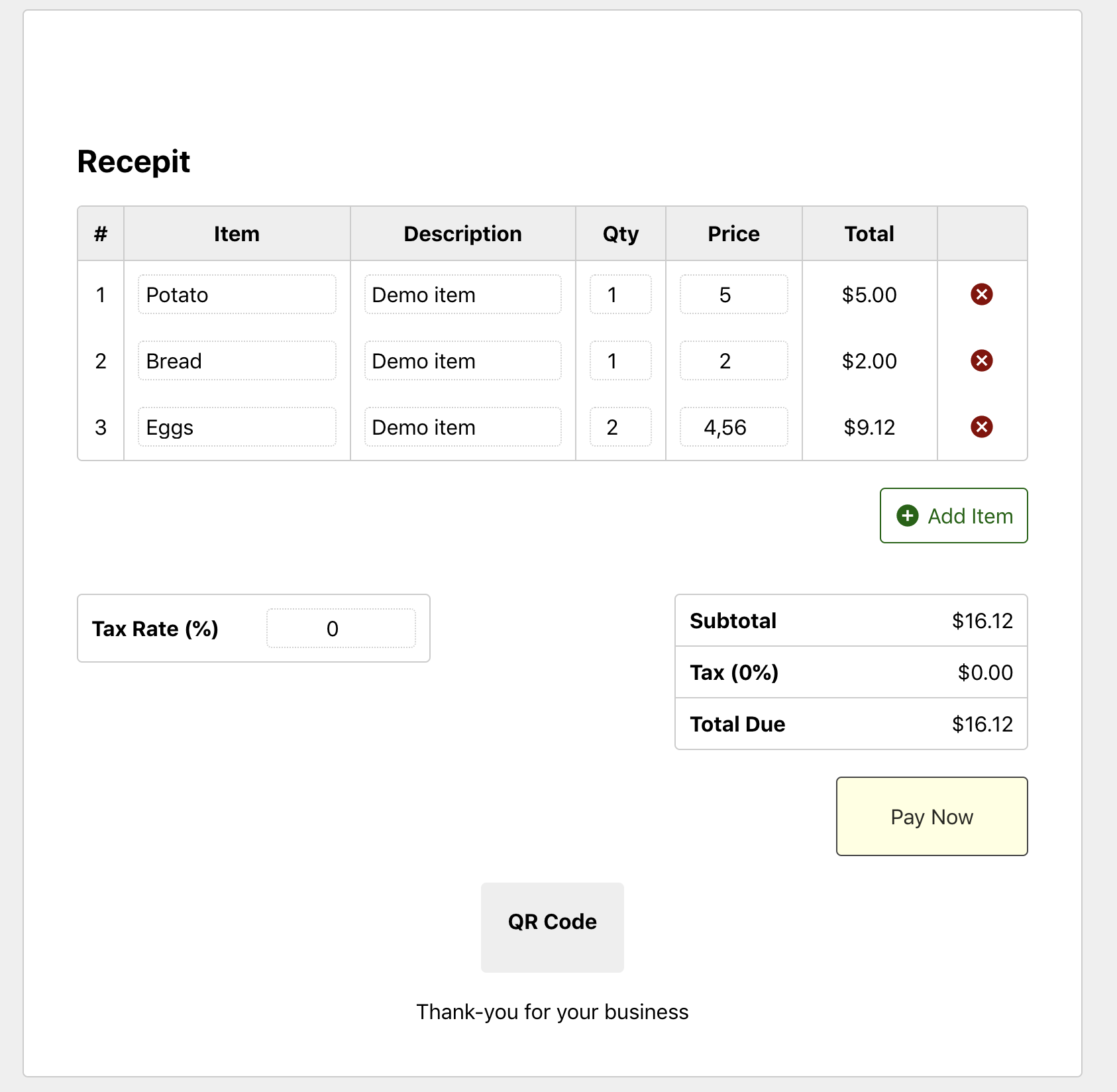Click the Potato item name field
This screenshot has height=1092, width=1117.
coord(237,294)
